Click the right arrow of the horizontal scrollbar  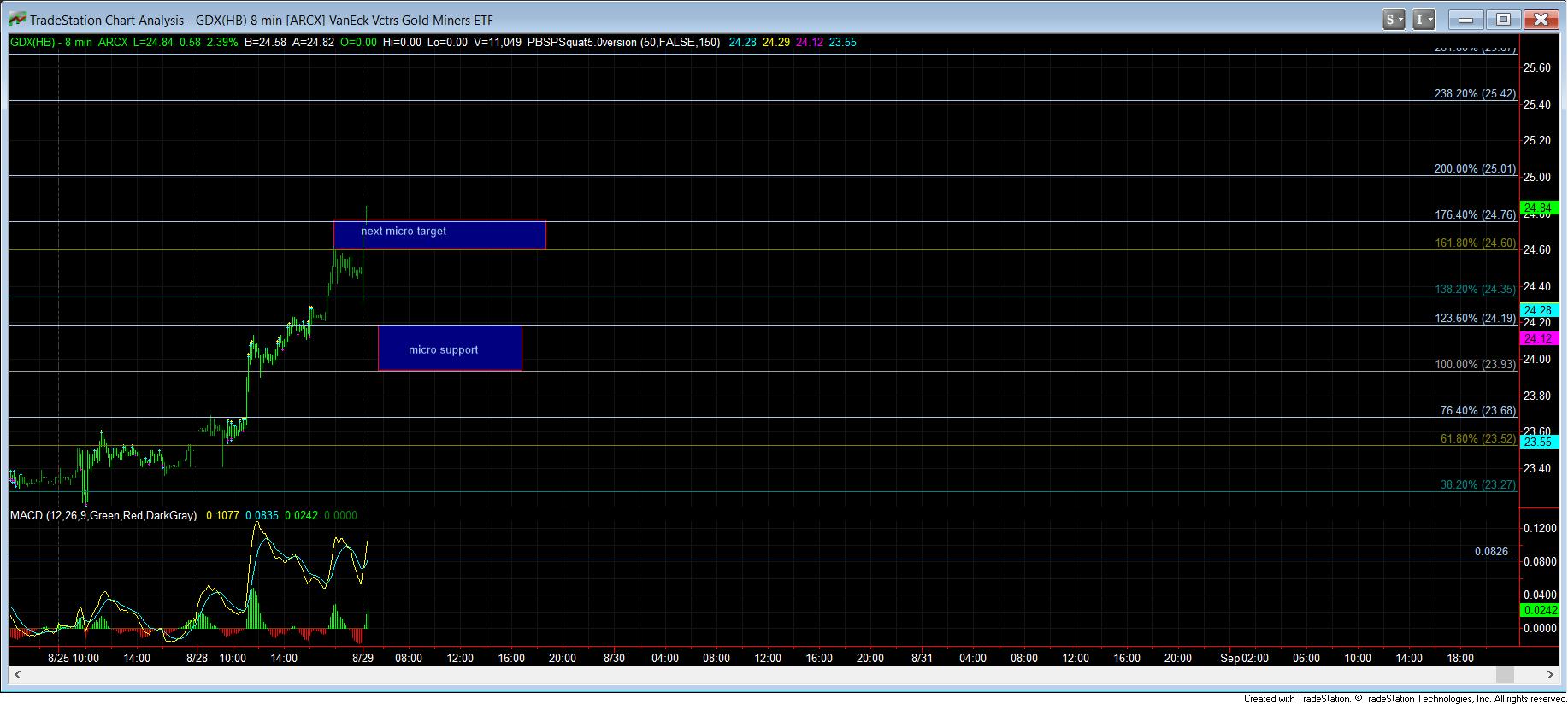tap(1552, 675)
